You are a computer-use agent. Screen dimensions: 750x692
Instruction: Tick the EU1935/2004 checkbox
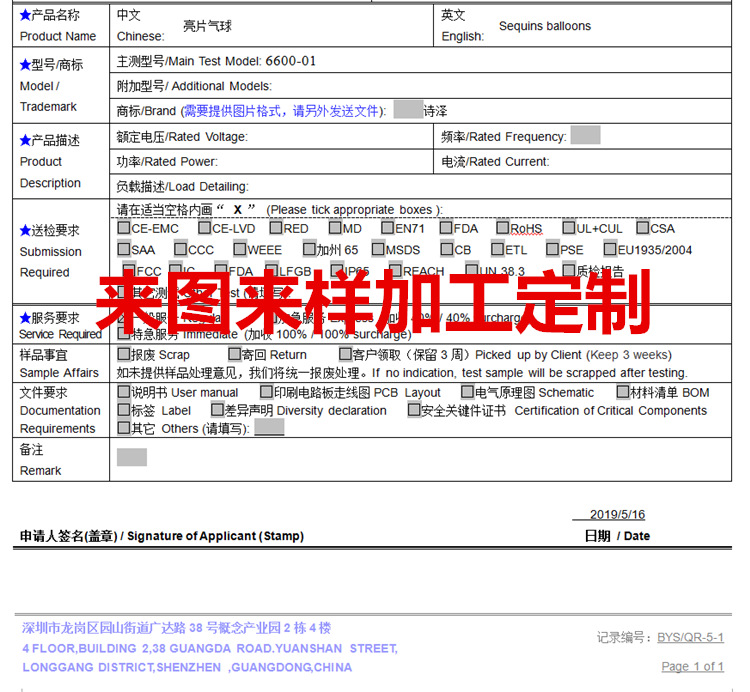(610, 249)
